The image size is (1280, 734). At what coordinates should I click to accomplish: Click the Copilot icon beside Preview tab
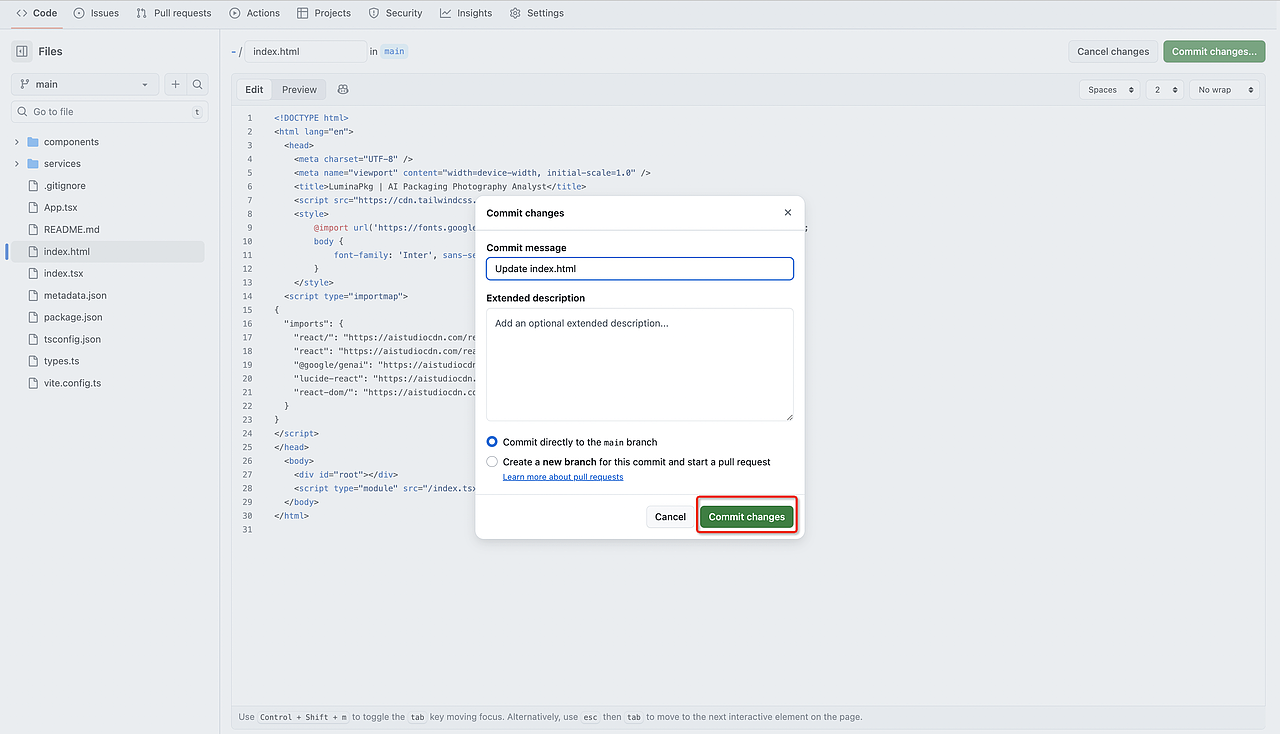pyautogui.click(x=343, y=90)
